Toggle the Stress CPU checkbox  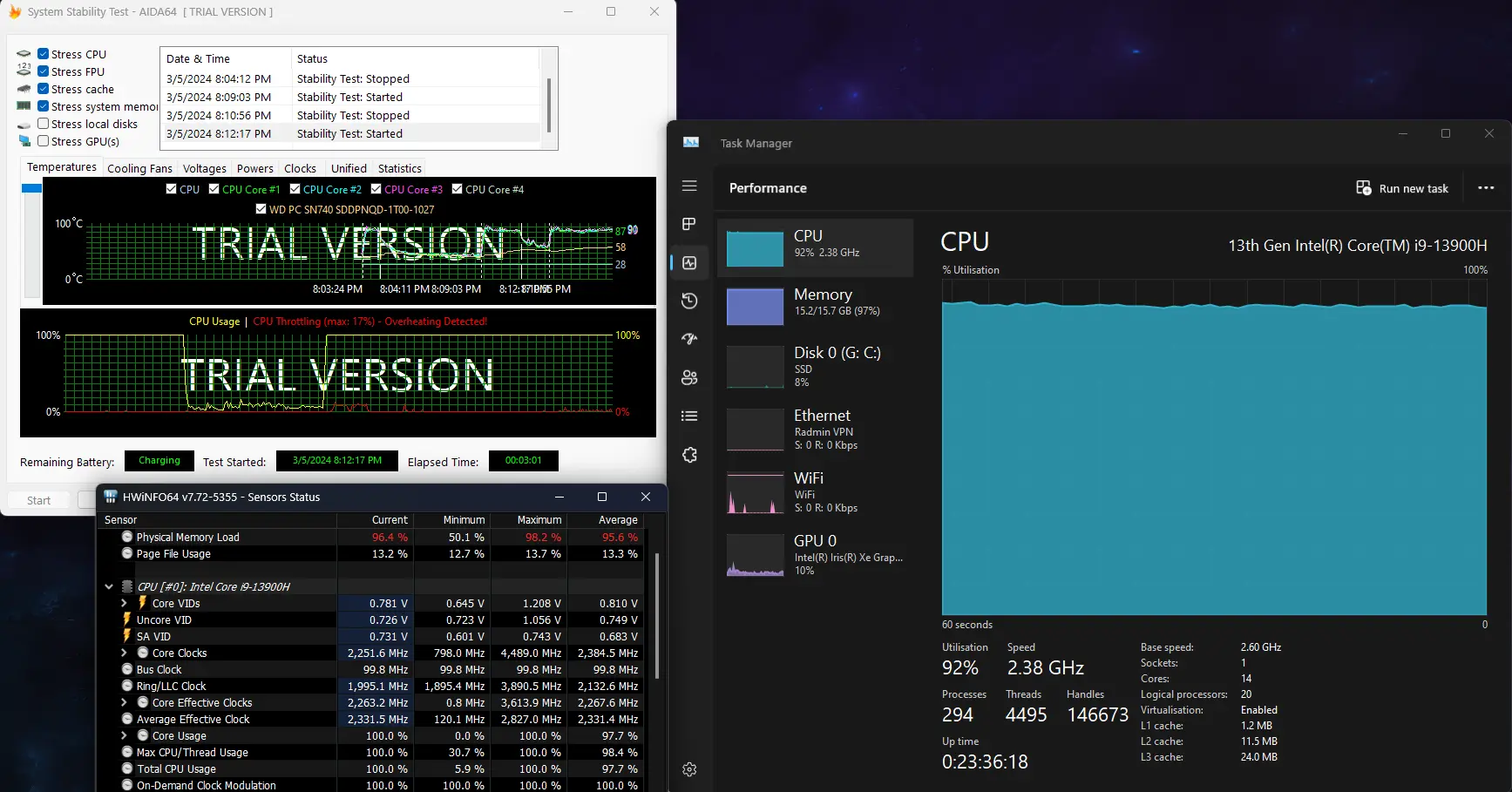click(x=43, y=54)
